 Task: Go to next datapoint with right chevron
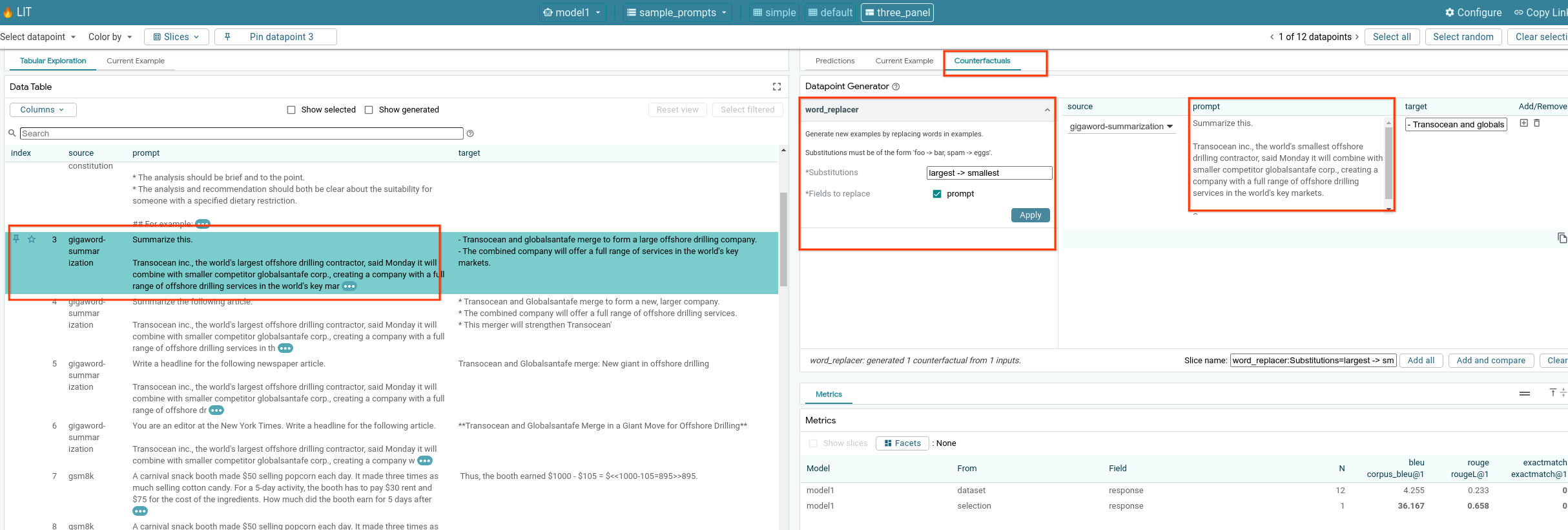pyautogui.click(x=1357, y=37)
